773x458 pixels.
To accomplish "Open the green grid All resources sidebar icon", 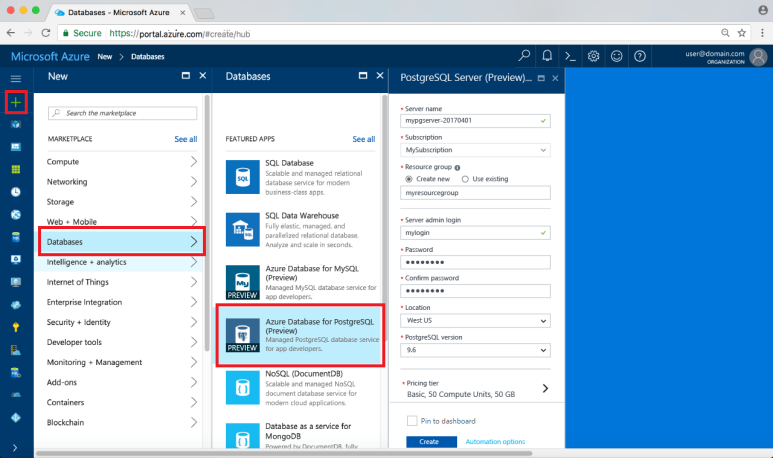I will coord(16,170).
